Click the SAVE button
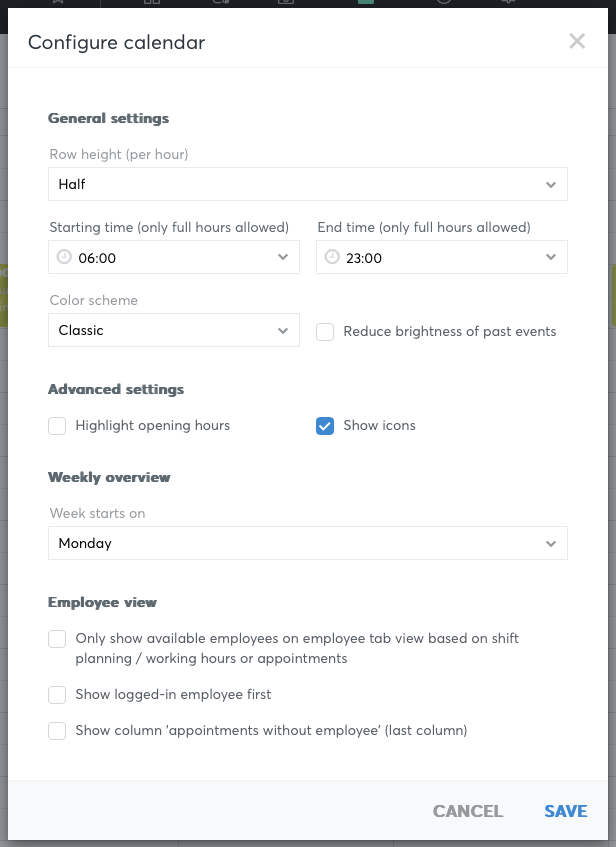616x847 pixels. pyautogui.click(x=566, y=811)
